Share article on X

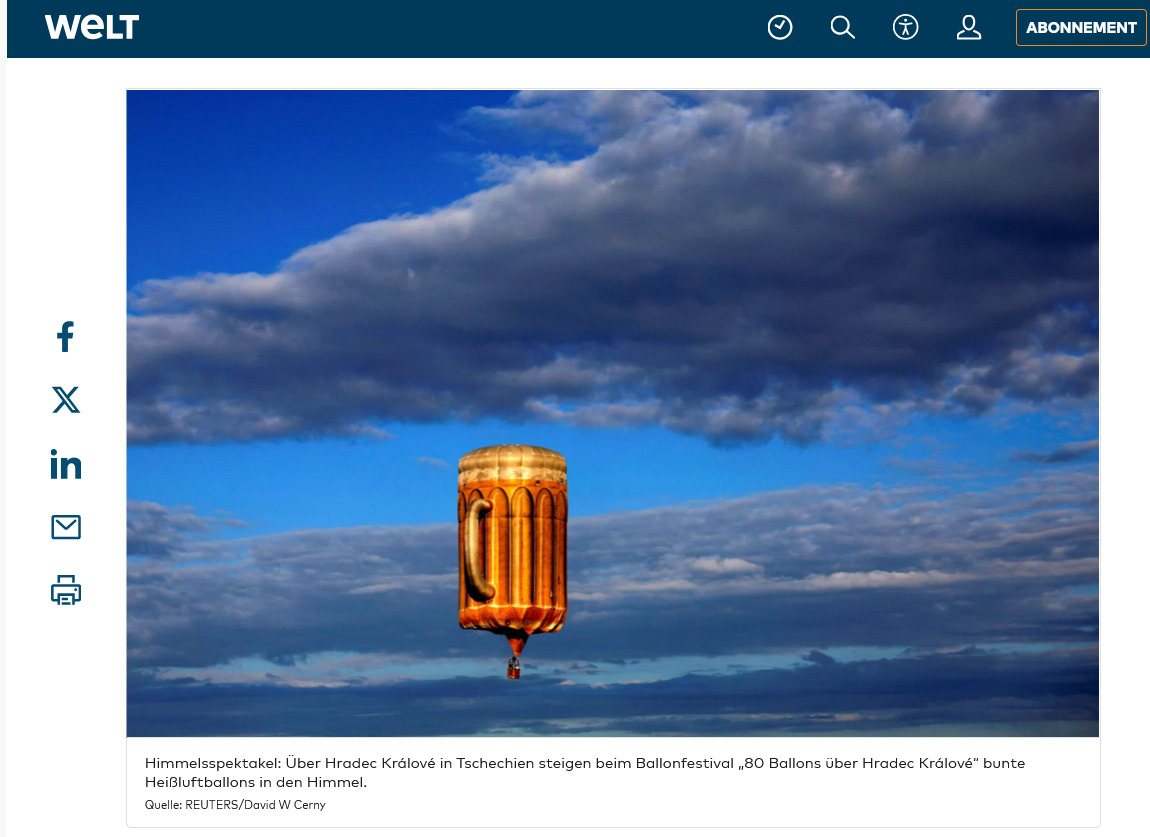click(x=66, y=400)
